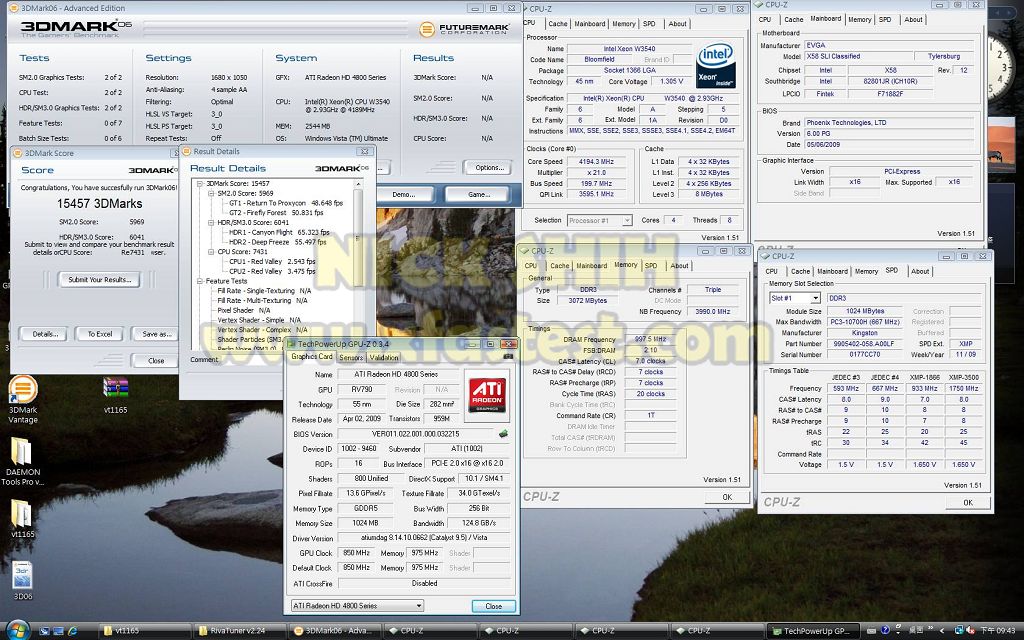Click the Options button in 3DMark06
This screenshot has width=1024, height=640.
point(489,167)
